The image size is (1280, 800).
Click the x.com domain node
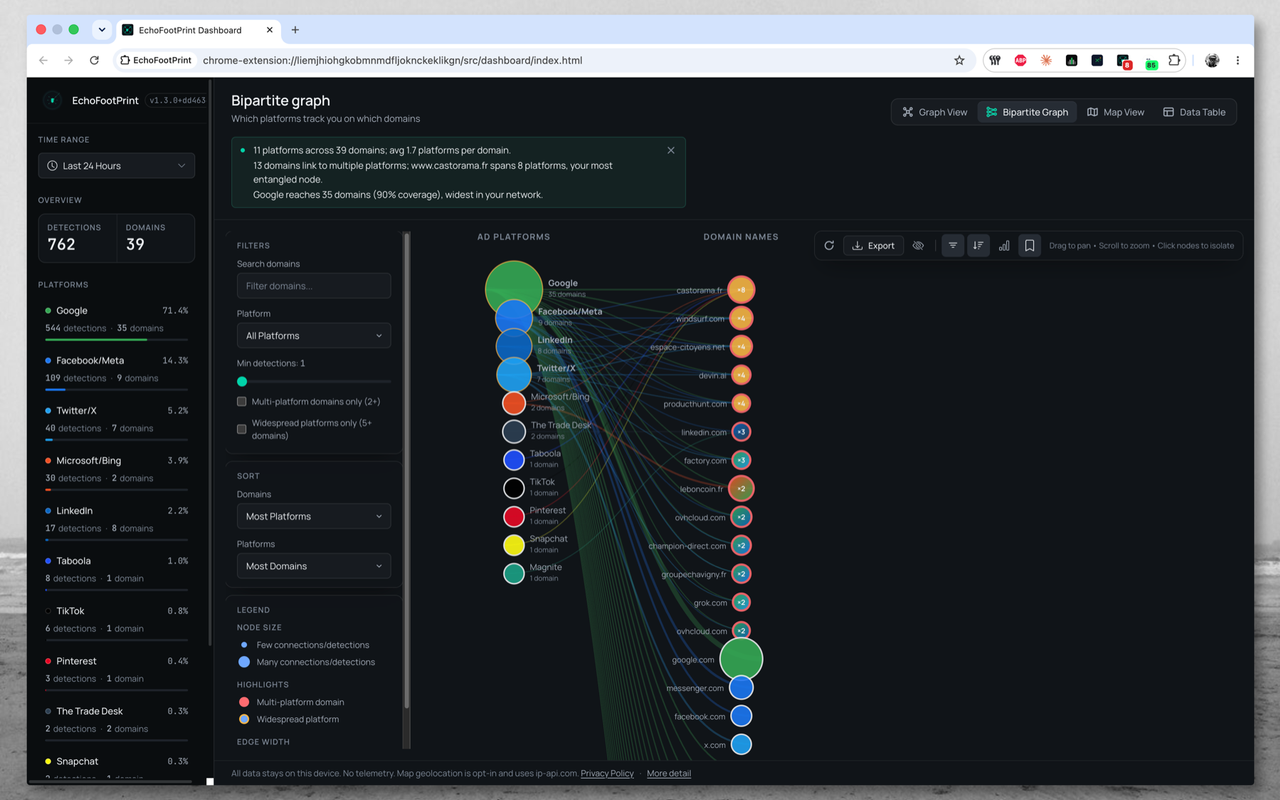(741, 745)
